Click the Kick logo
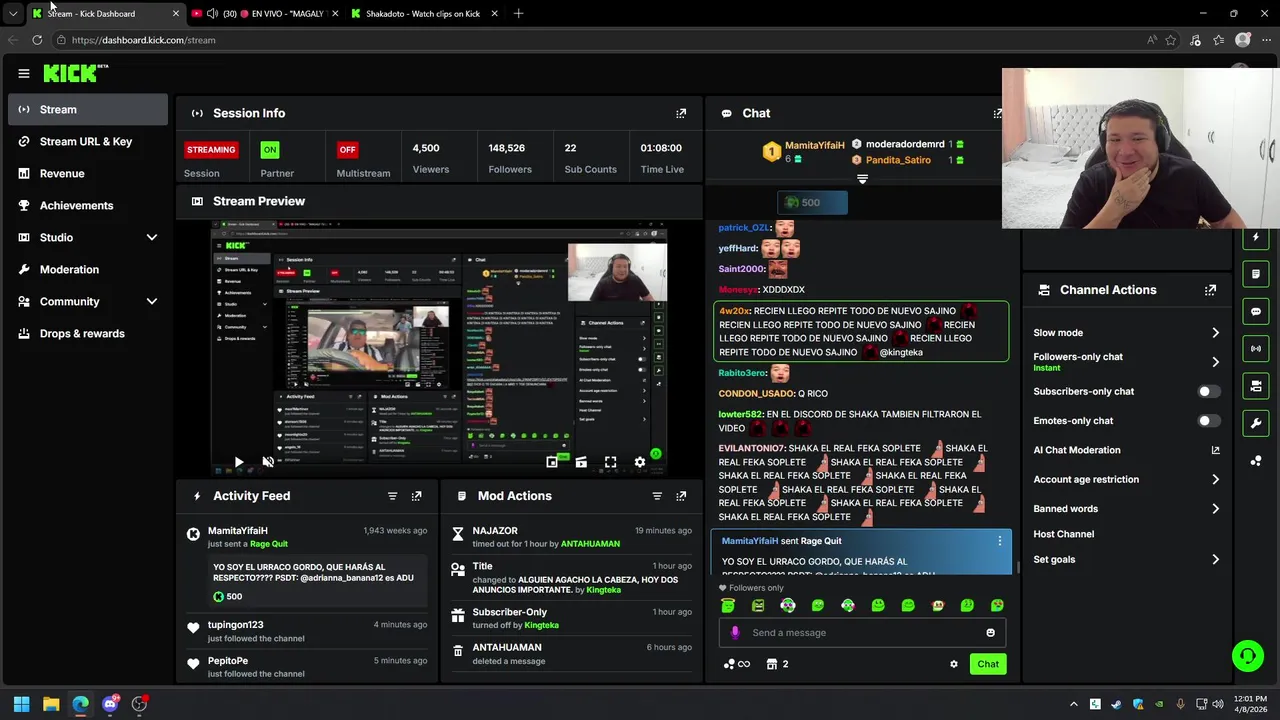 [x=75, y=73]
